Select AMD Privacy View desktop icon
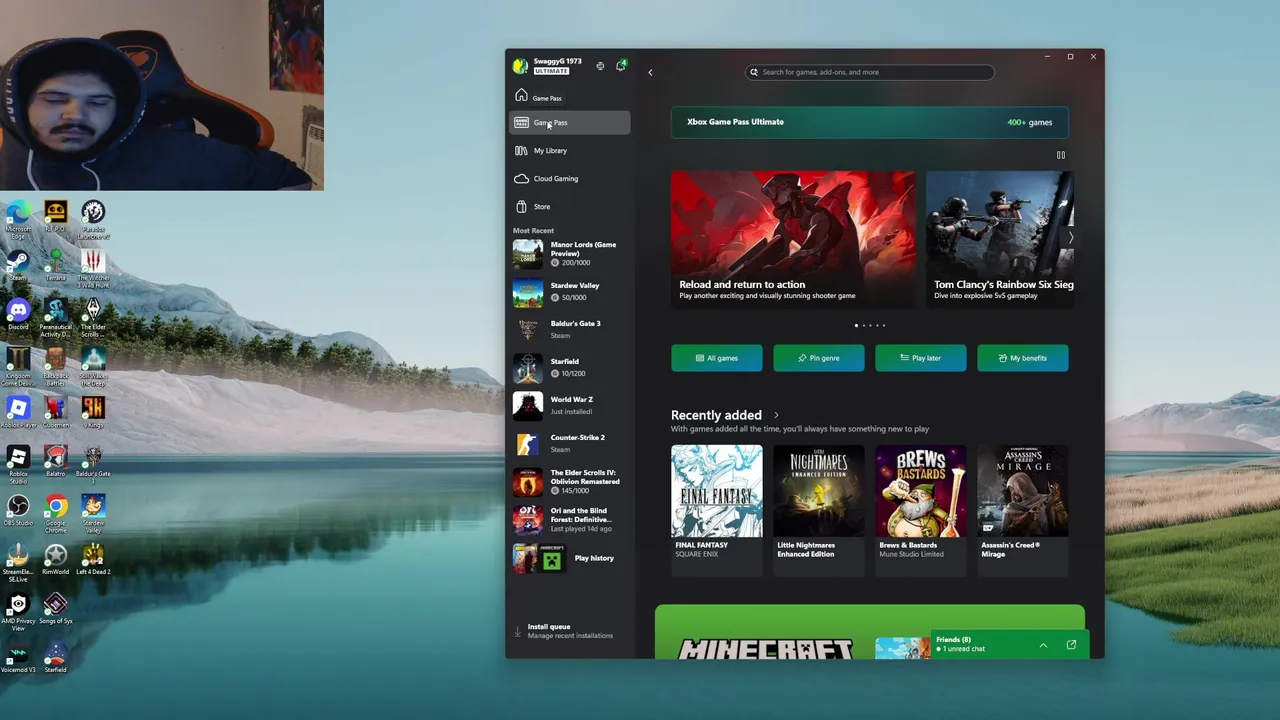 pos(18,611)
